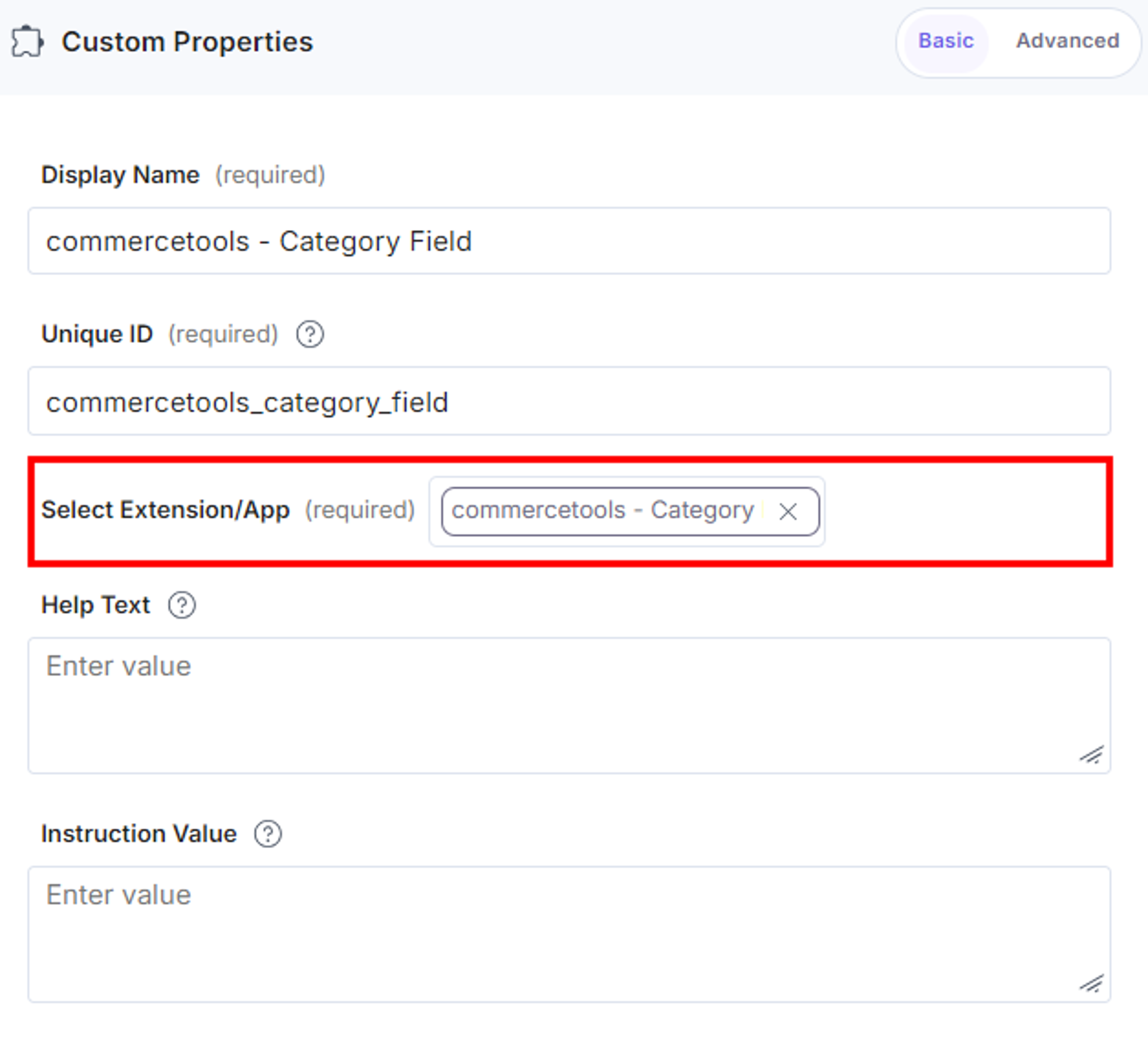Click the Instruction Value resize handle
The image size is (1148, 1047).
(x=1091, y=984)
